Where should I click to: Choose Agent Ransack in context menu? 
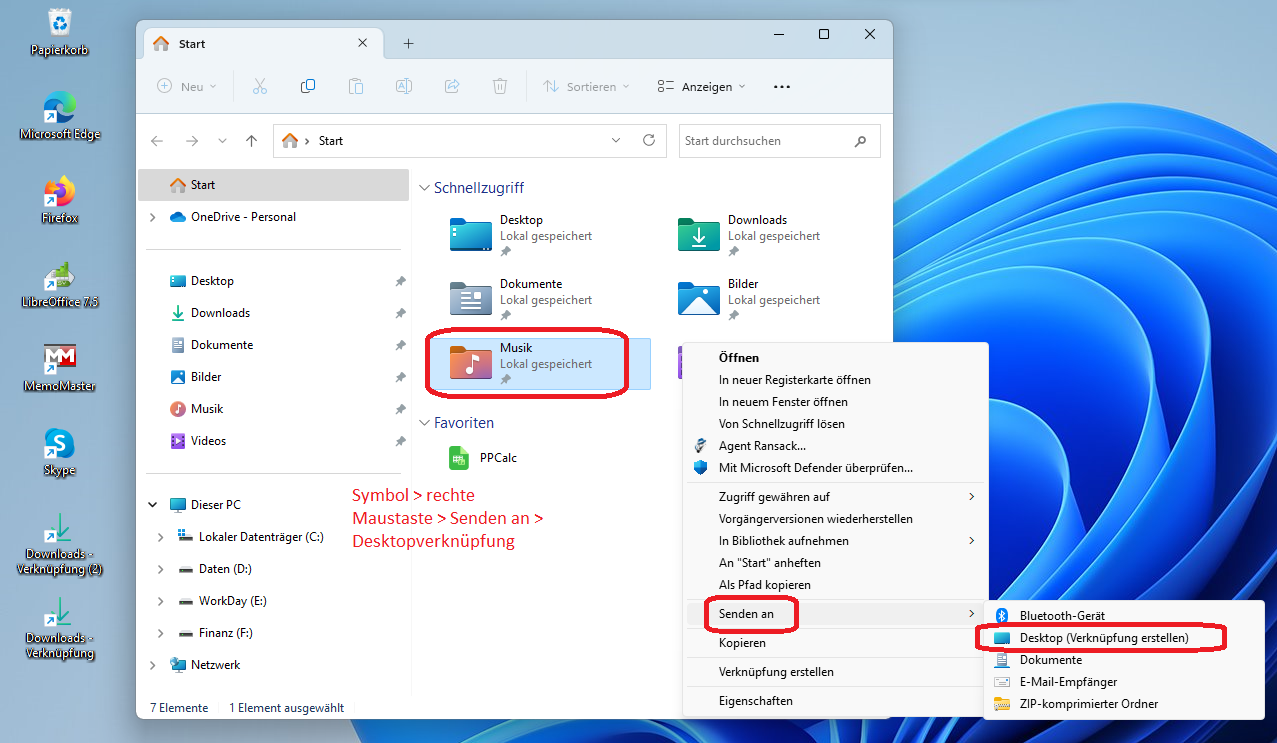tap(834, 446)
